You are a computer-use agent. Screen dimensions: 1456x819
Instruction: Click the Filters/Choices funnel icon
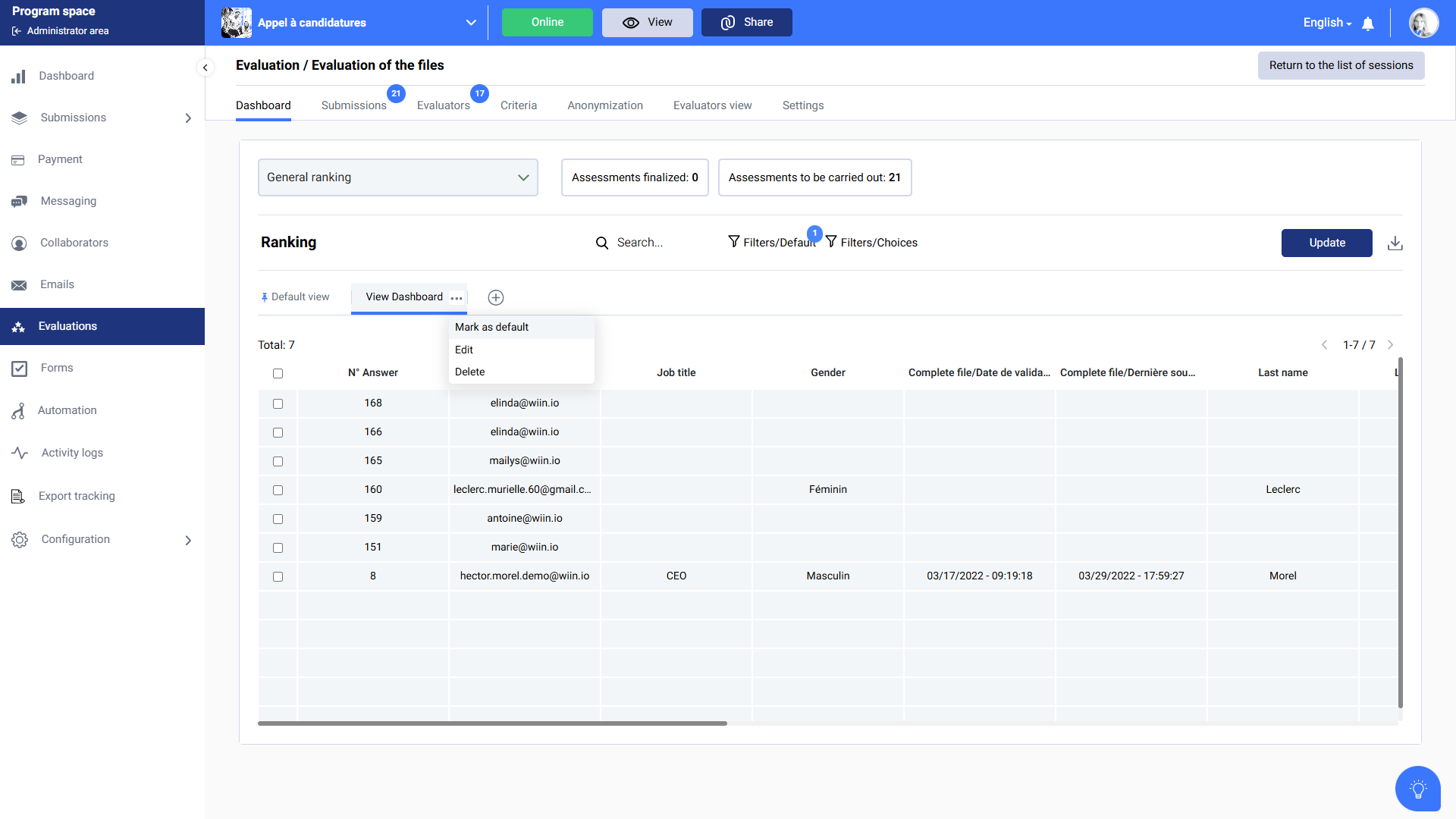[x=832, y=242]
